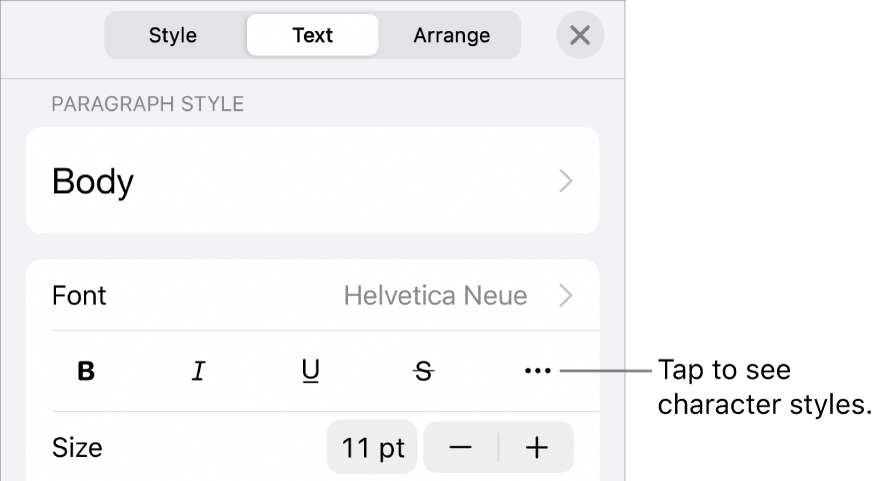Open more character styles via three dots
Image resolution: width=881 pixels, height=481 pixels.
click(537, 371)
